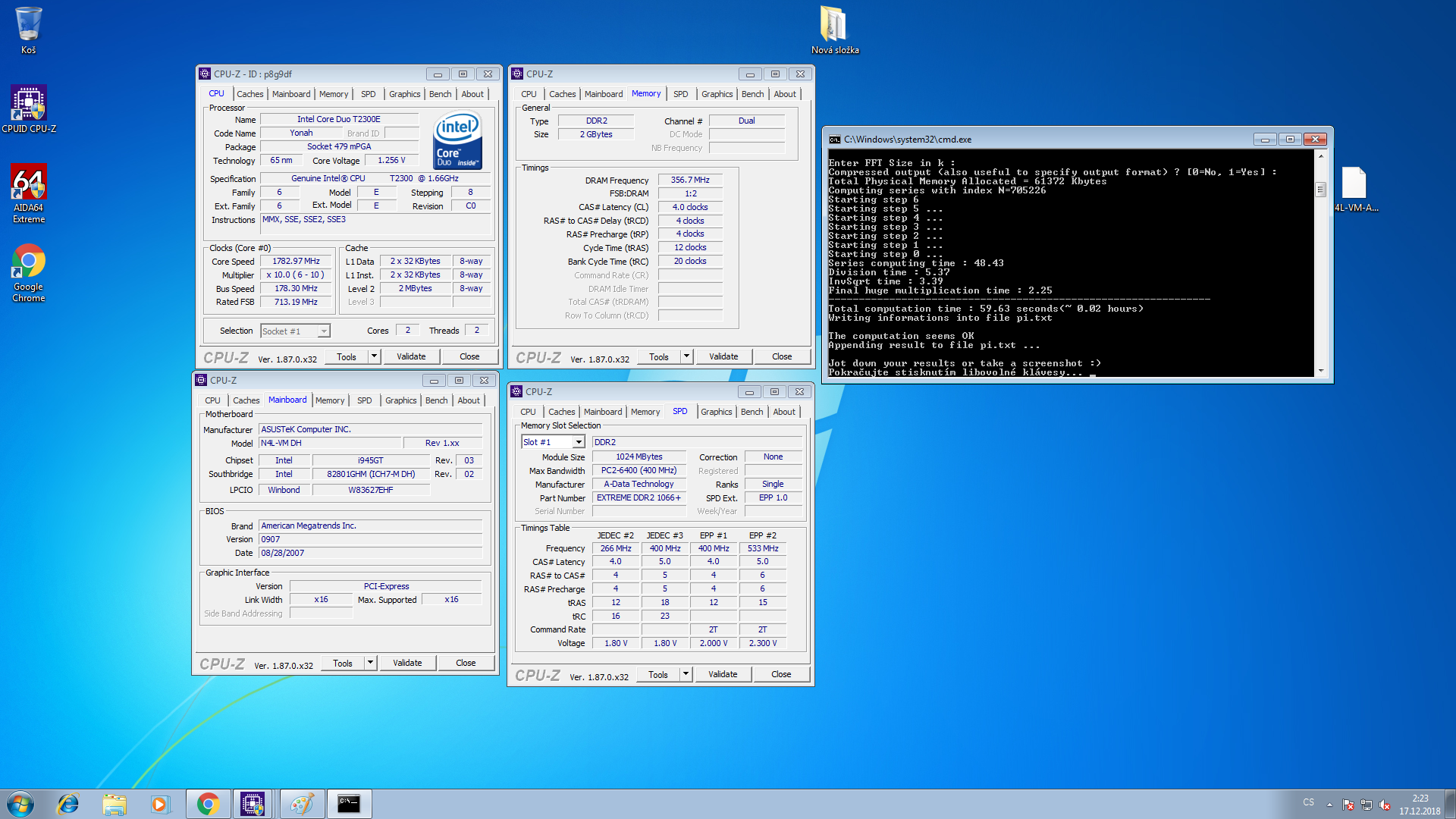Switch to CPU-Z taskbar button
Screen dimensions: 1456x819
pos(253,804)
